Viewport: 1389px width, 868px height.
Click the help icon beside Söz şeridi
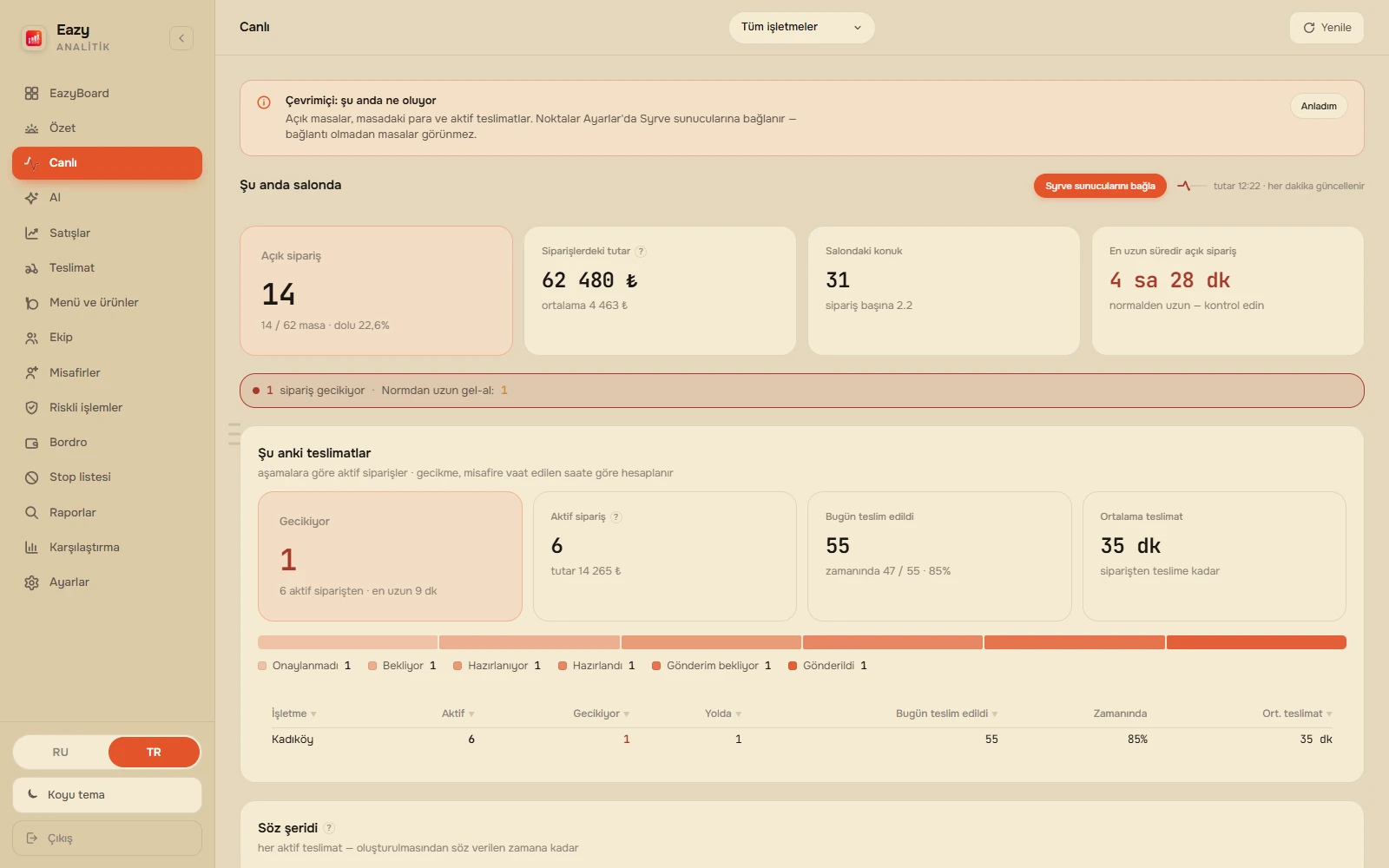(x=329, y=828)
